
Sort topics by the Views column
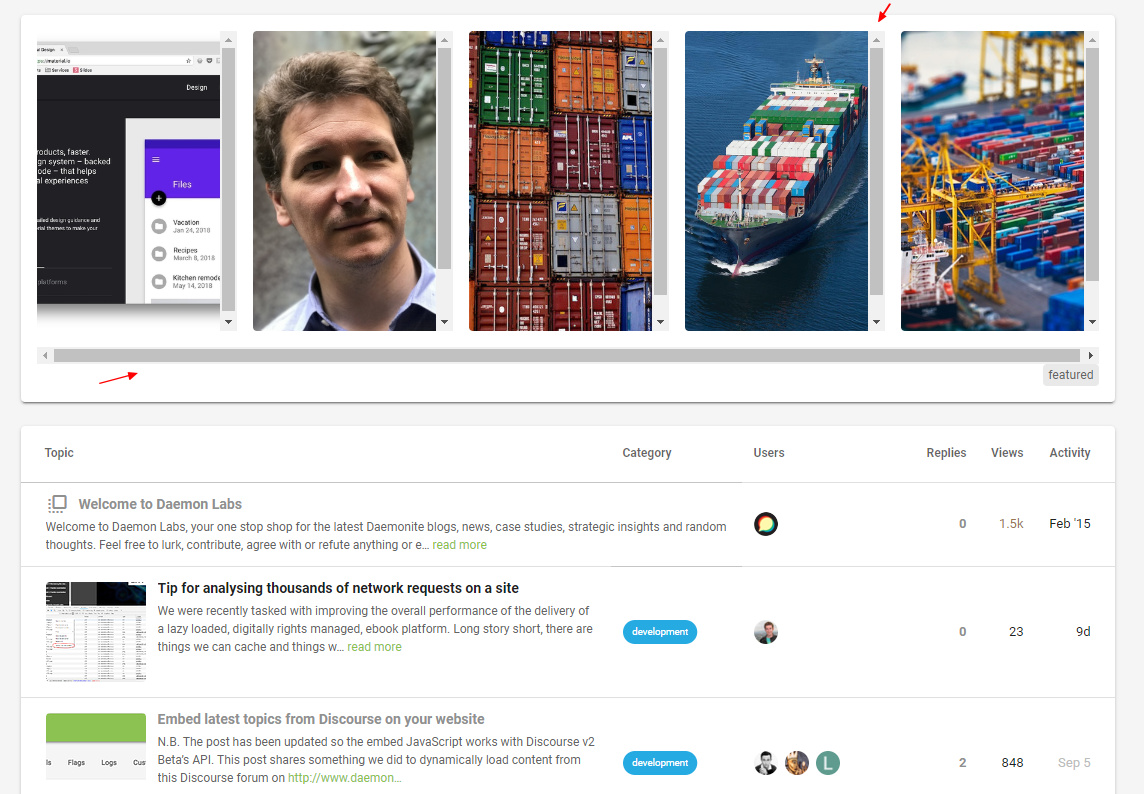1007,452
